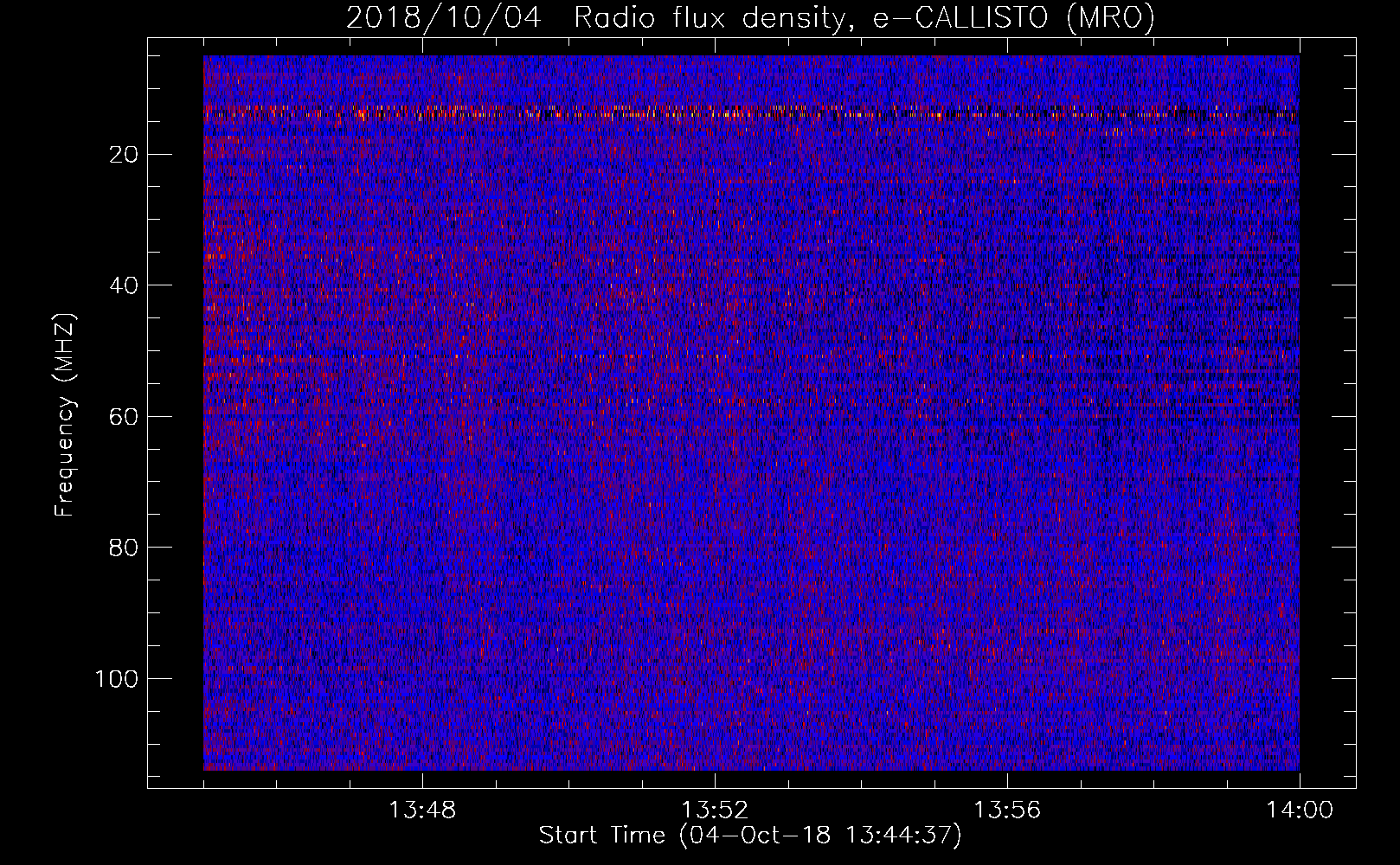Click the time tick label "13:52"
This screenshot has width=1400, height=865.
coord(715,811)
